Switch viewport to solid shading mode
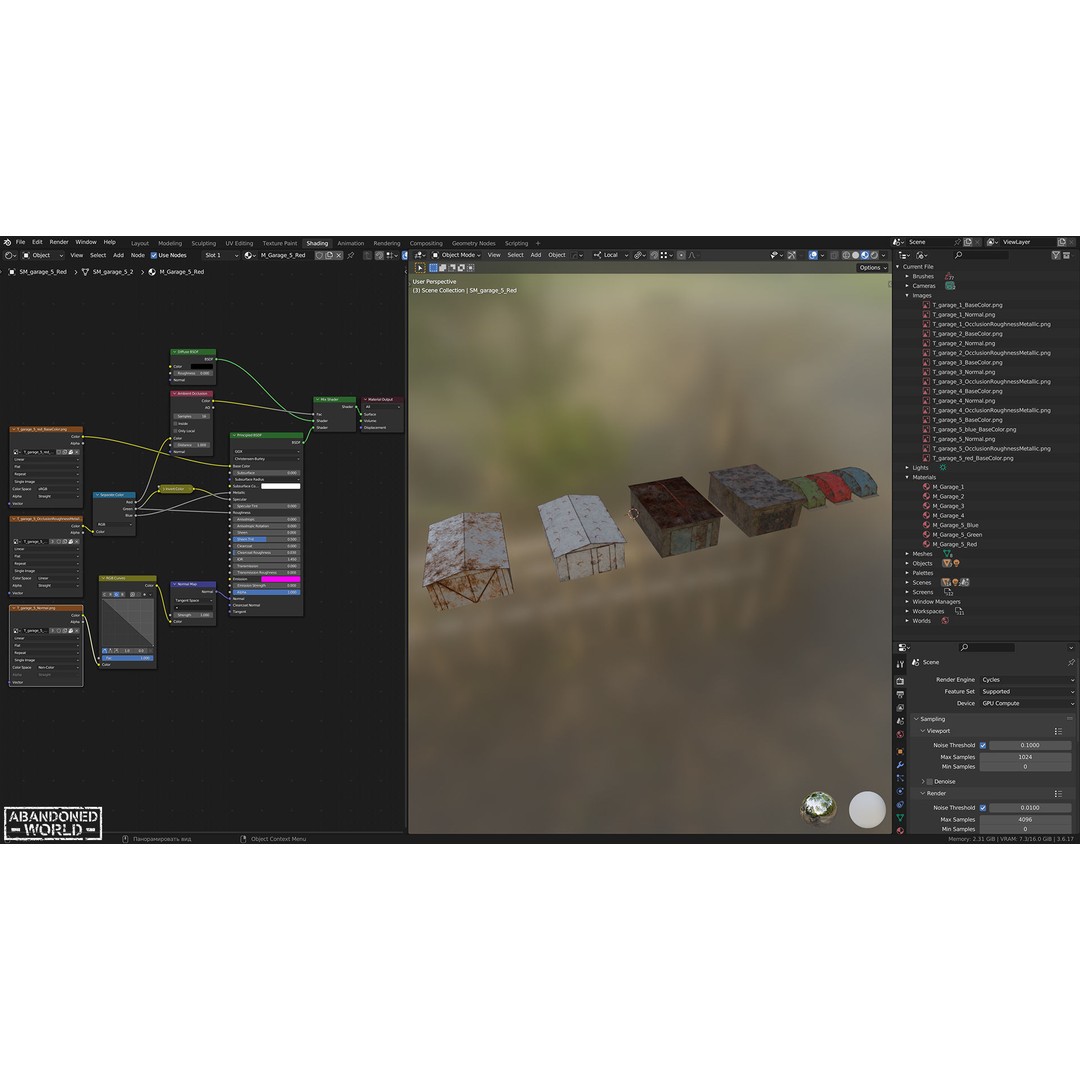The width and height of the screenshot is (1080, 1080). tap(856, 256)
